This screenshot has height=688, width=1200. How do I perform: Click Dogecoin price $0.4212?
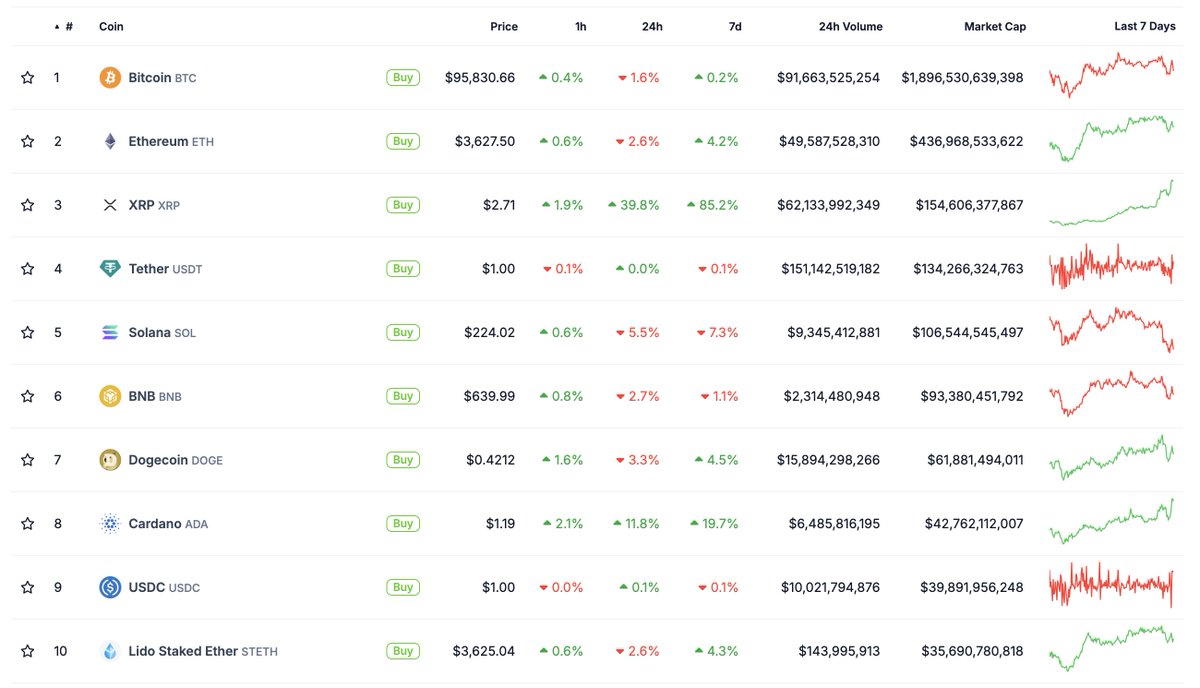[x=491, y=460]
